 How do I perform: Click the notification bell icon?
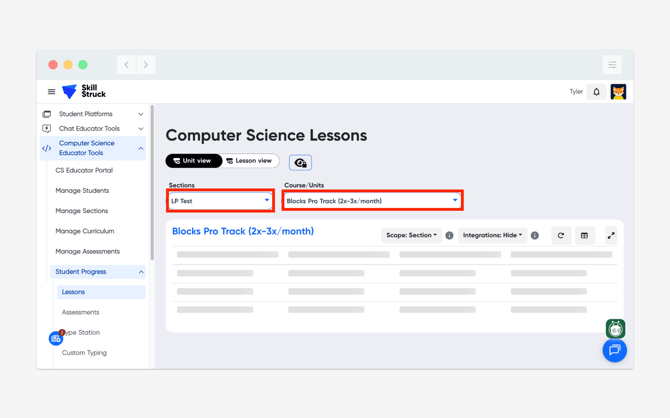pos(597,92)
